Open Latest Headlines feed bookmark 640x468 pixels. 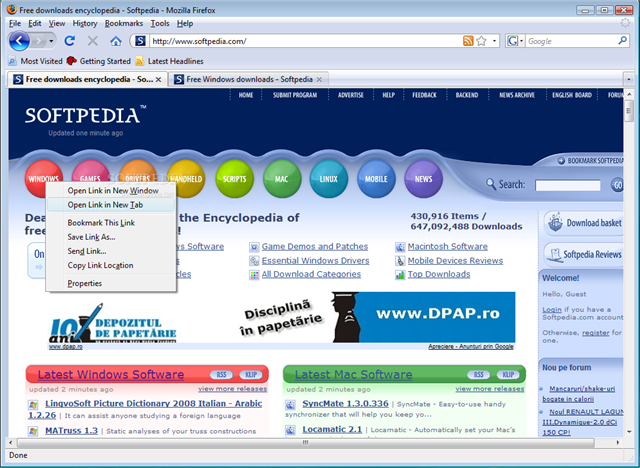169,61
